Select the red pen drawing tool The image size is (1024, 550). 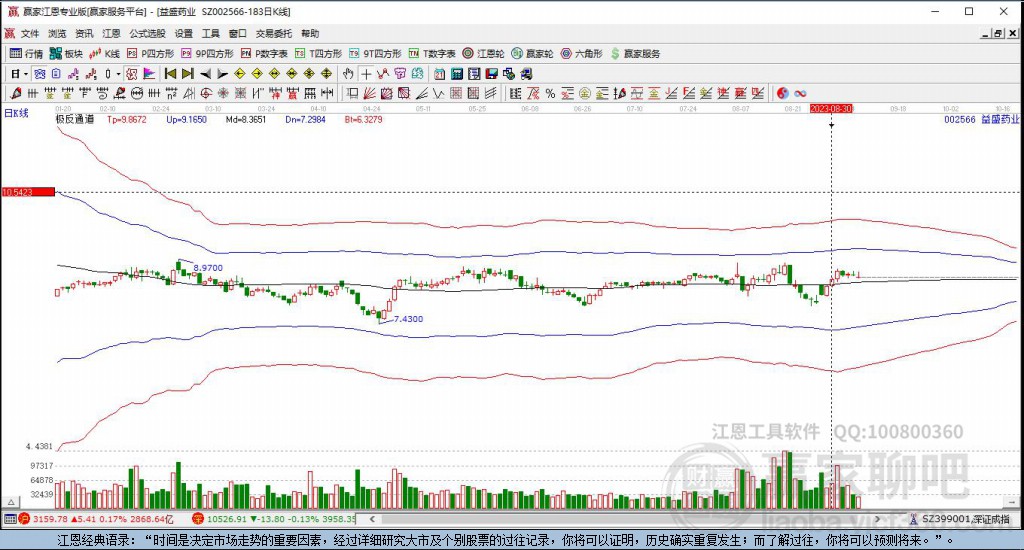(x=16, y=93)
